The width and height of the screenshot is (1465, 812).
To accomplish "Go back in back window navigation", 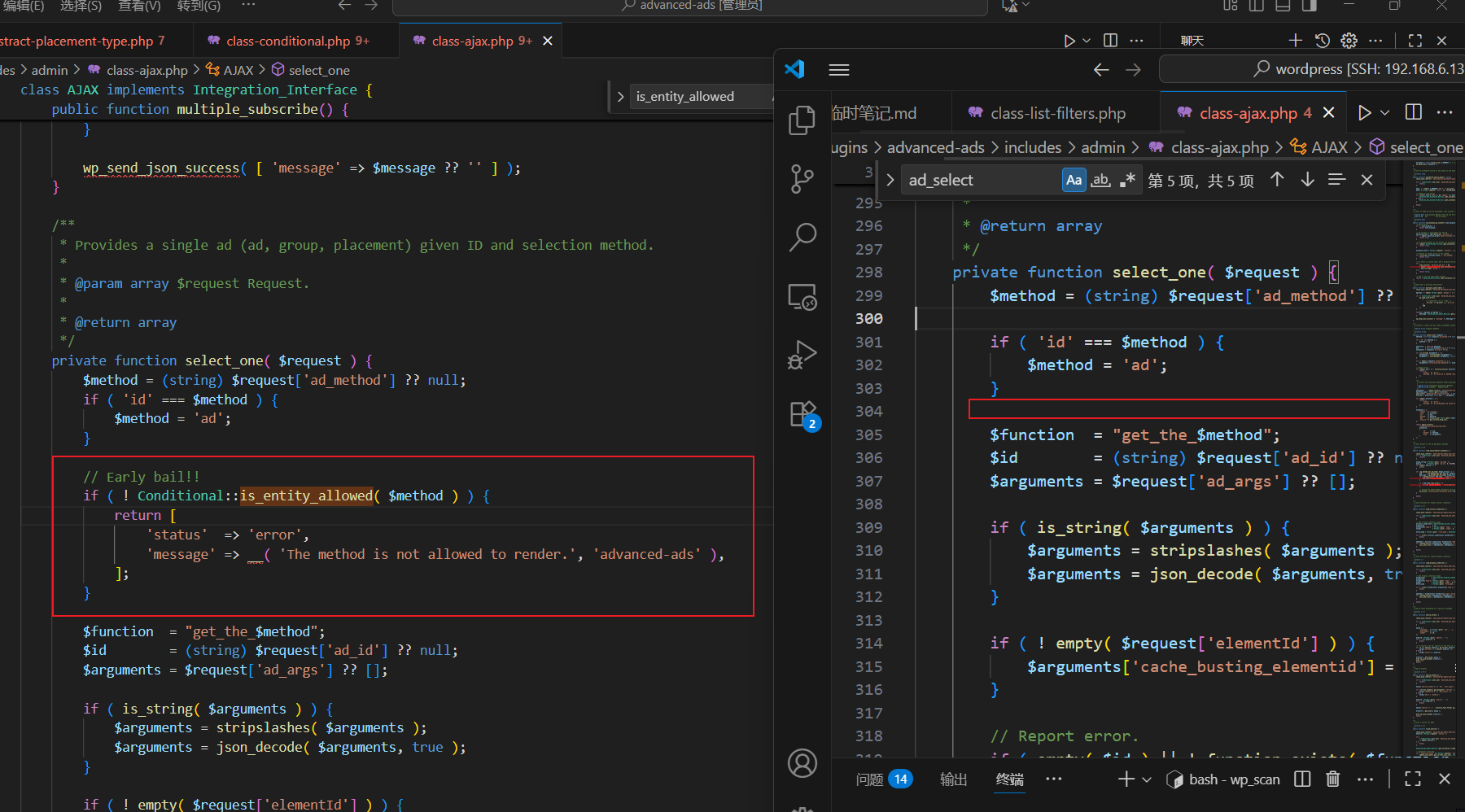I will pyautogui.click(x=344, y=6).
